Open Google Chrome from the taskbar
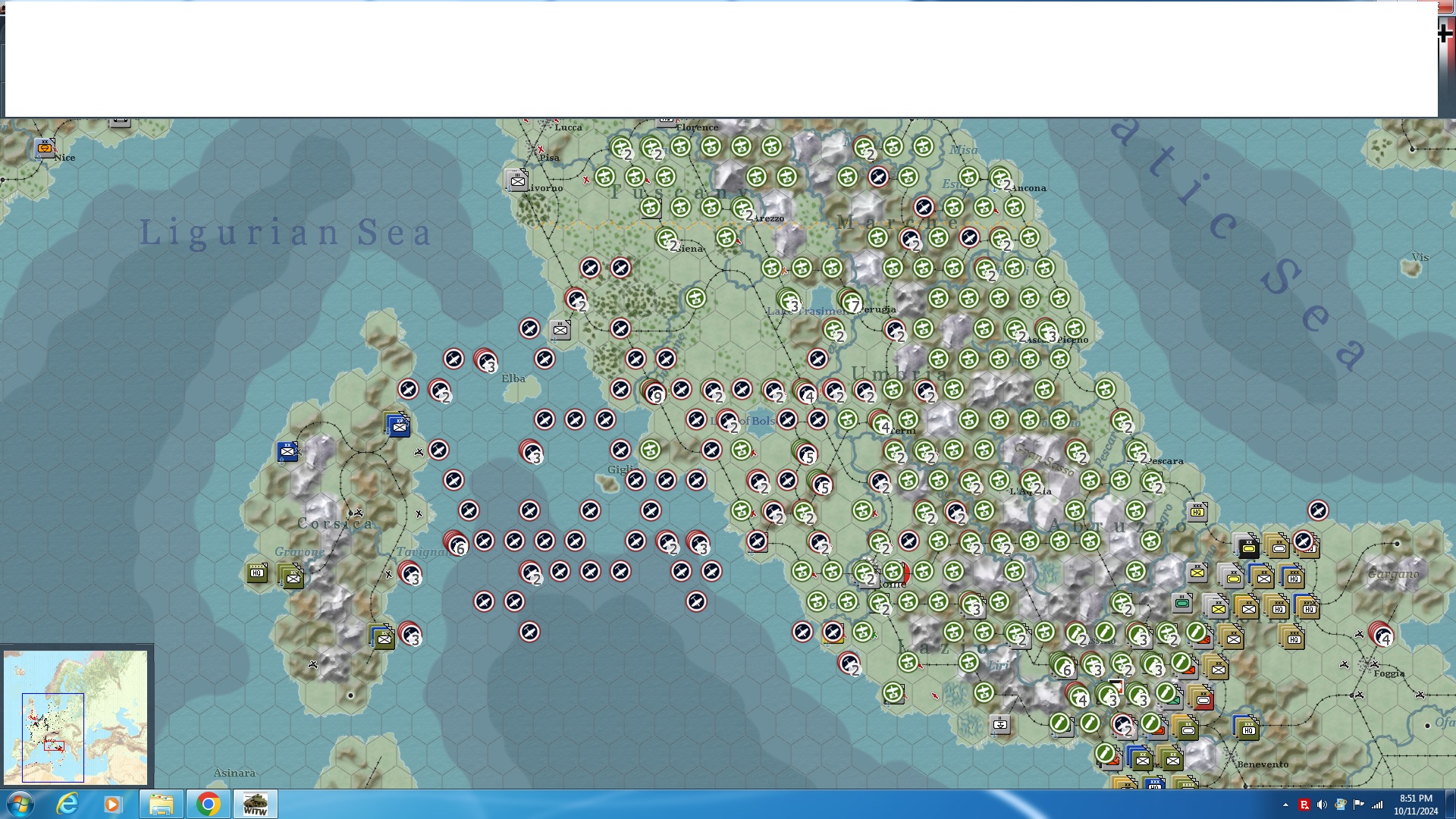This screenshot has height=819, width=1456. coord(208,804)
